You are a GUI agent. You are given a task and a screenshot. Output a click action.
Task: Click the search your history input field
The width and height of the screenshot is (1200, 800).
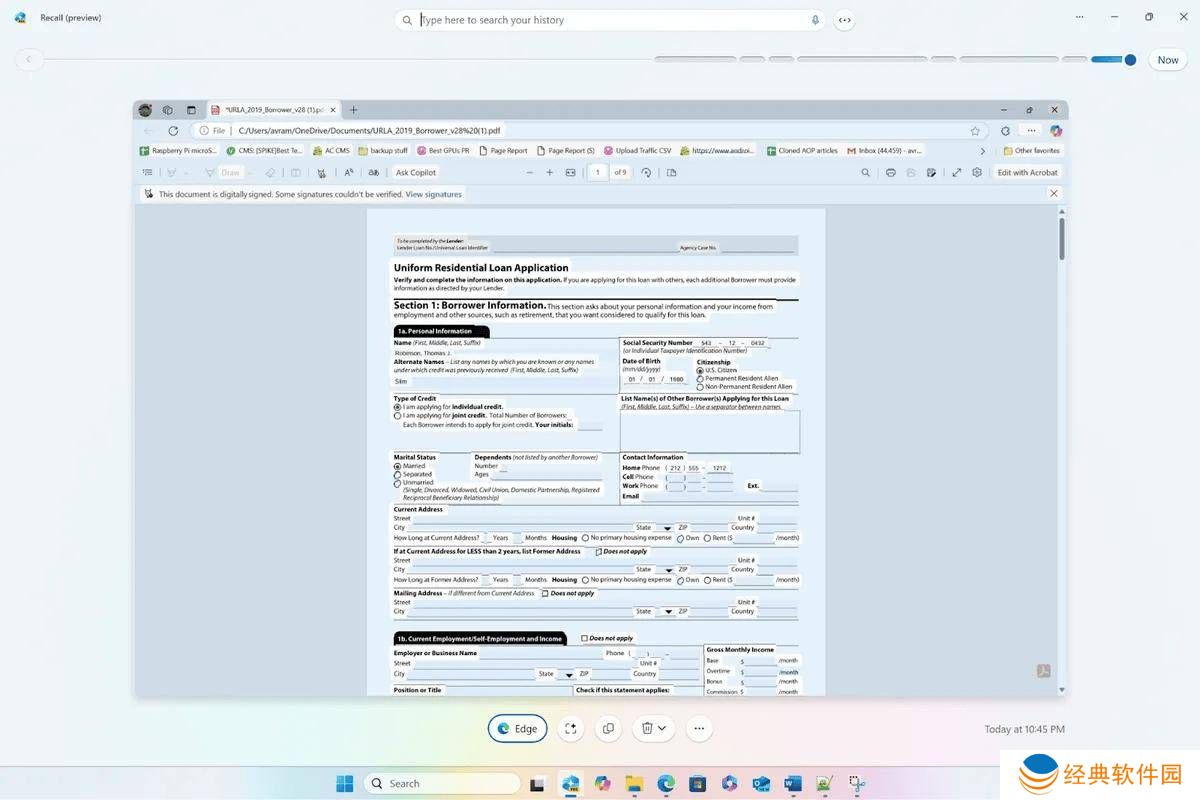[610, 20]
